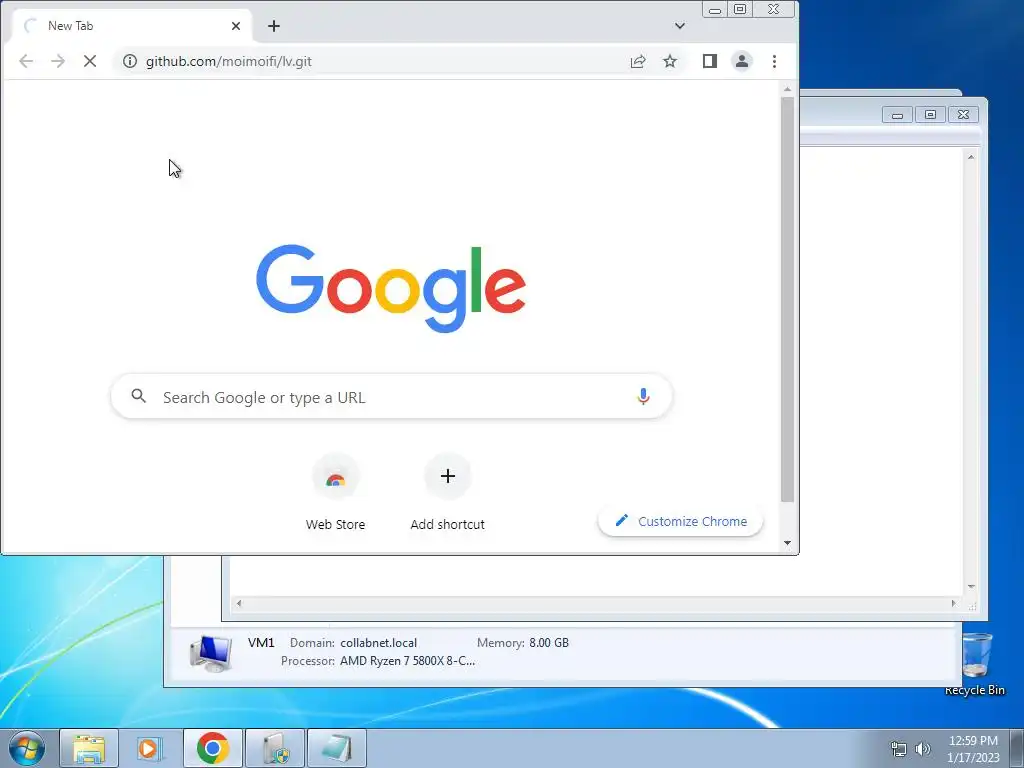Screen dimensions: 1024x768
Task: View site information icon beside URL
Action: (130, 61)
